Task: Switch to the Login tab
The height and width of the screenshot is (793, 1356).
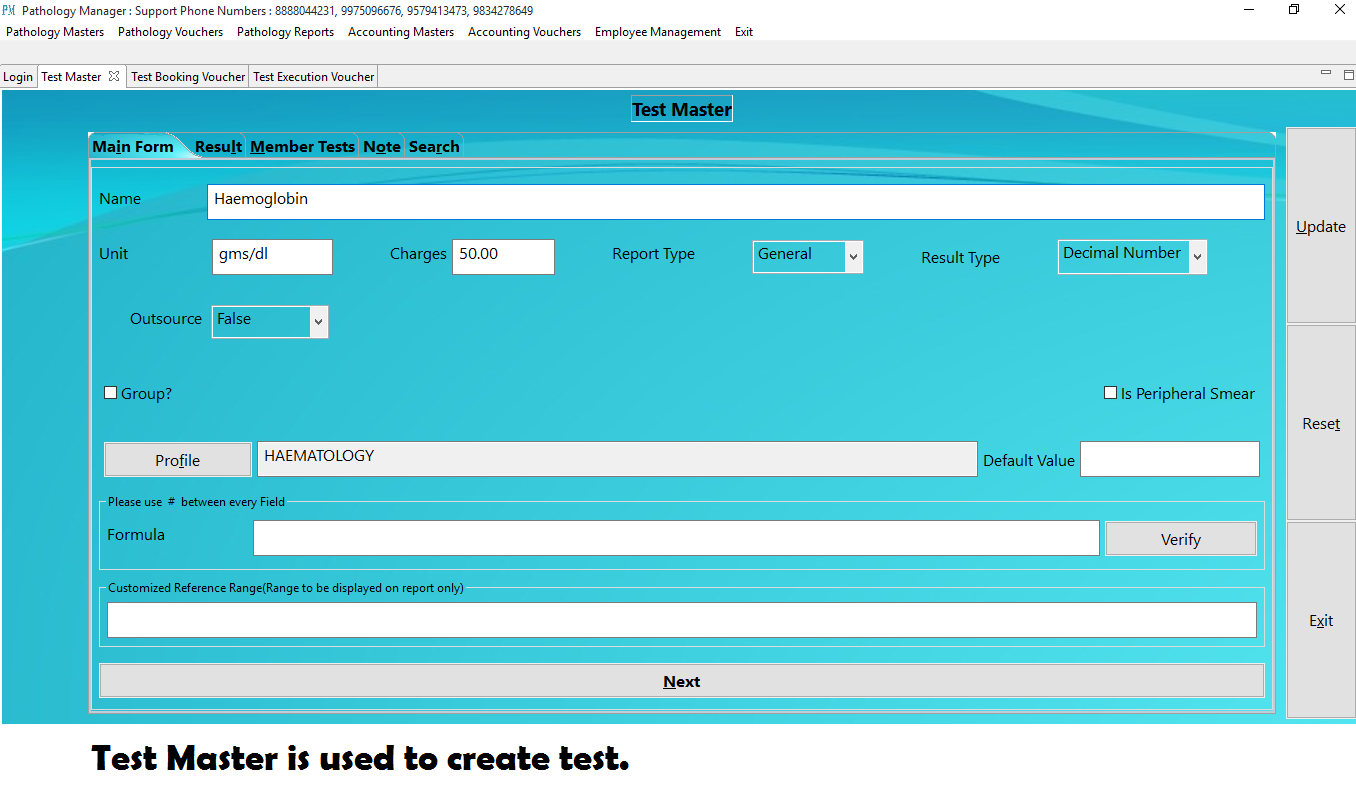Action: tap(18, 77)
